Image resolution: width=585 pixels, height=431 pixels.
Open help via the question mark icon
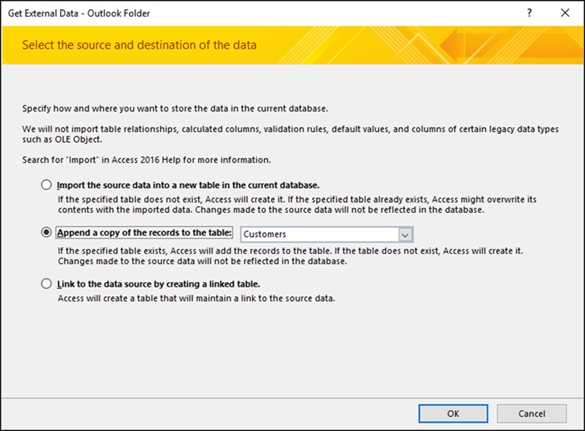pyautogui.click(x=529, y=13)
